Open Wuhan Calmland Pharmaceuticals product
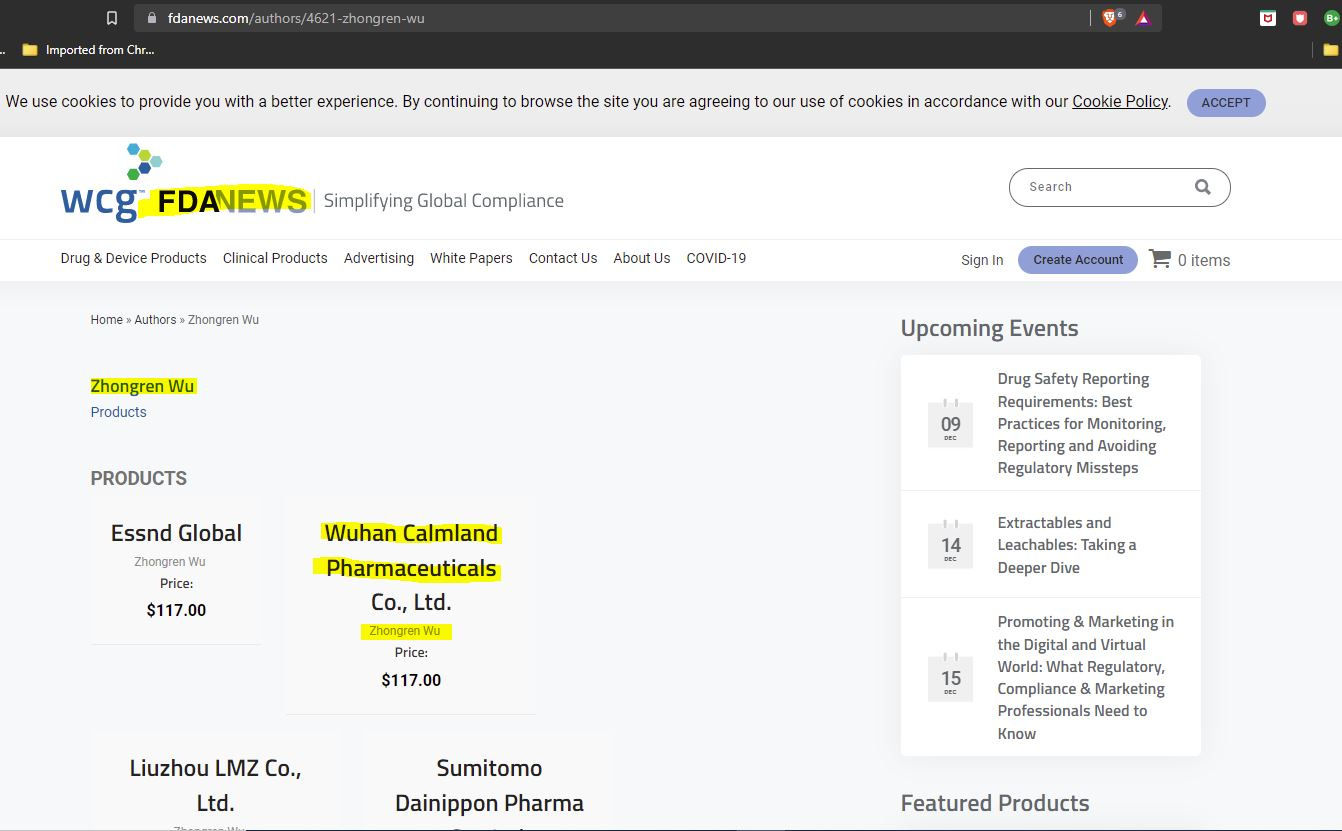The height and width of the screenshot is (831, 1342). (x=411, y=568)
